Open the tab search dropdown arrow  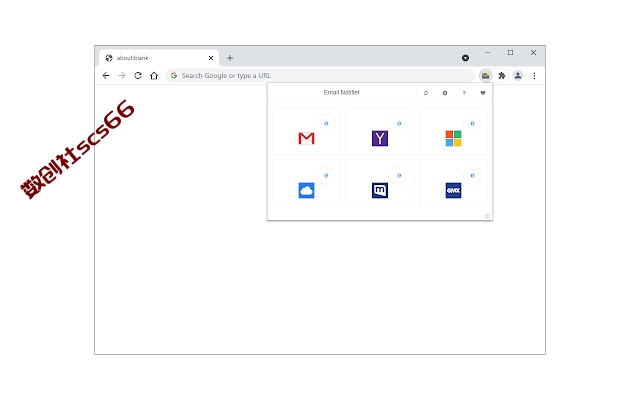(465, 58)
